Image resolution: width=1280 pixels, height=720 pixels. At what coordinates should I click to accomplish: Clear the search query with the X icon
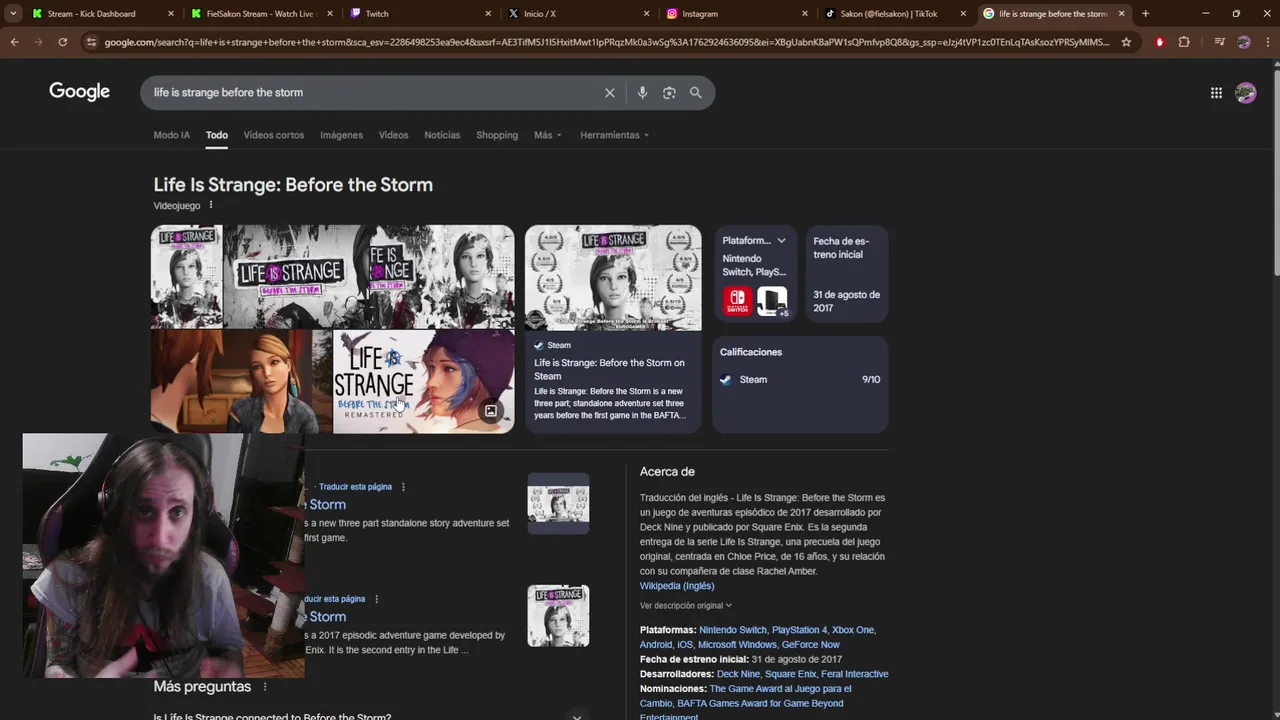609,92
